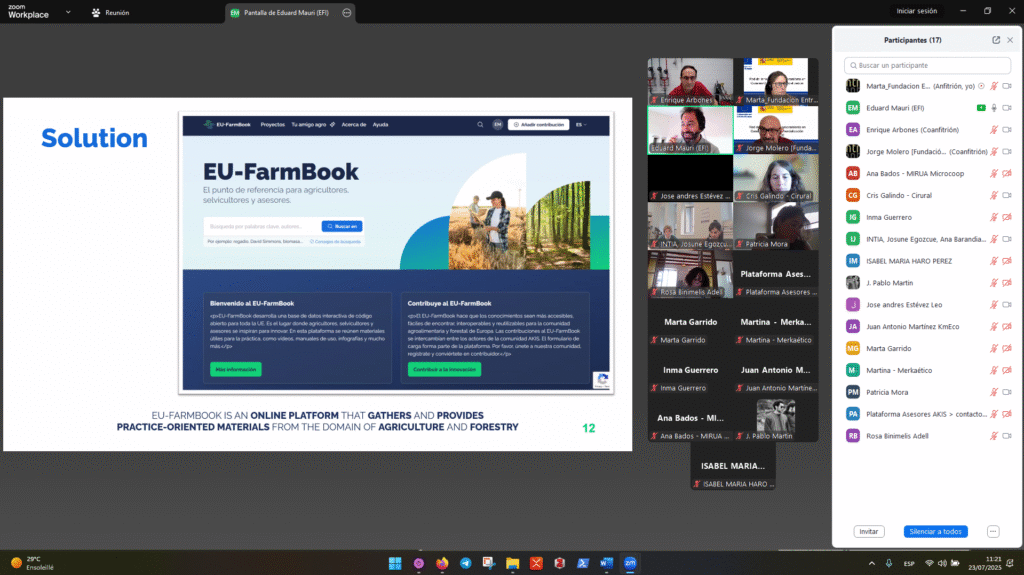1024x575 pixels.
Task: Click Cris Galindo - Cirural video thumbnail
Action: pos(776,178)
